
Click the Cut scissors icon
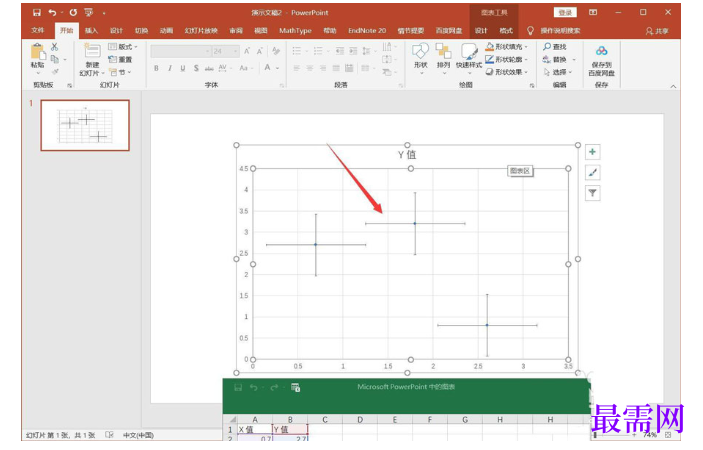(54, 47)
